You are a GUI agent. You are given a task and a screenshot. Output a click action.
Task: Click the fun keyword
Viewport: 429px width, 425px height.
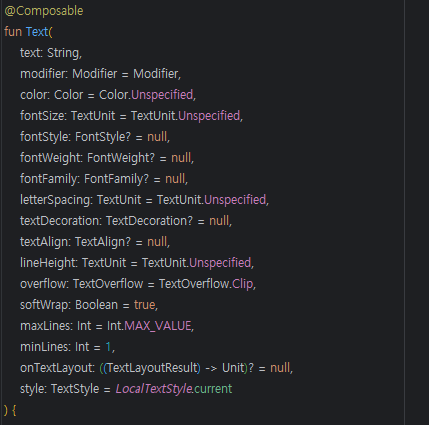pos(13,32)
